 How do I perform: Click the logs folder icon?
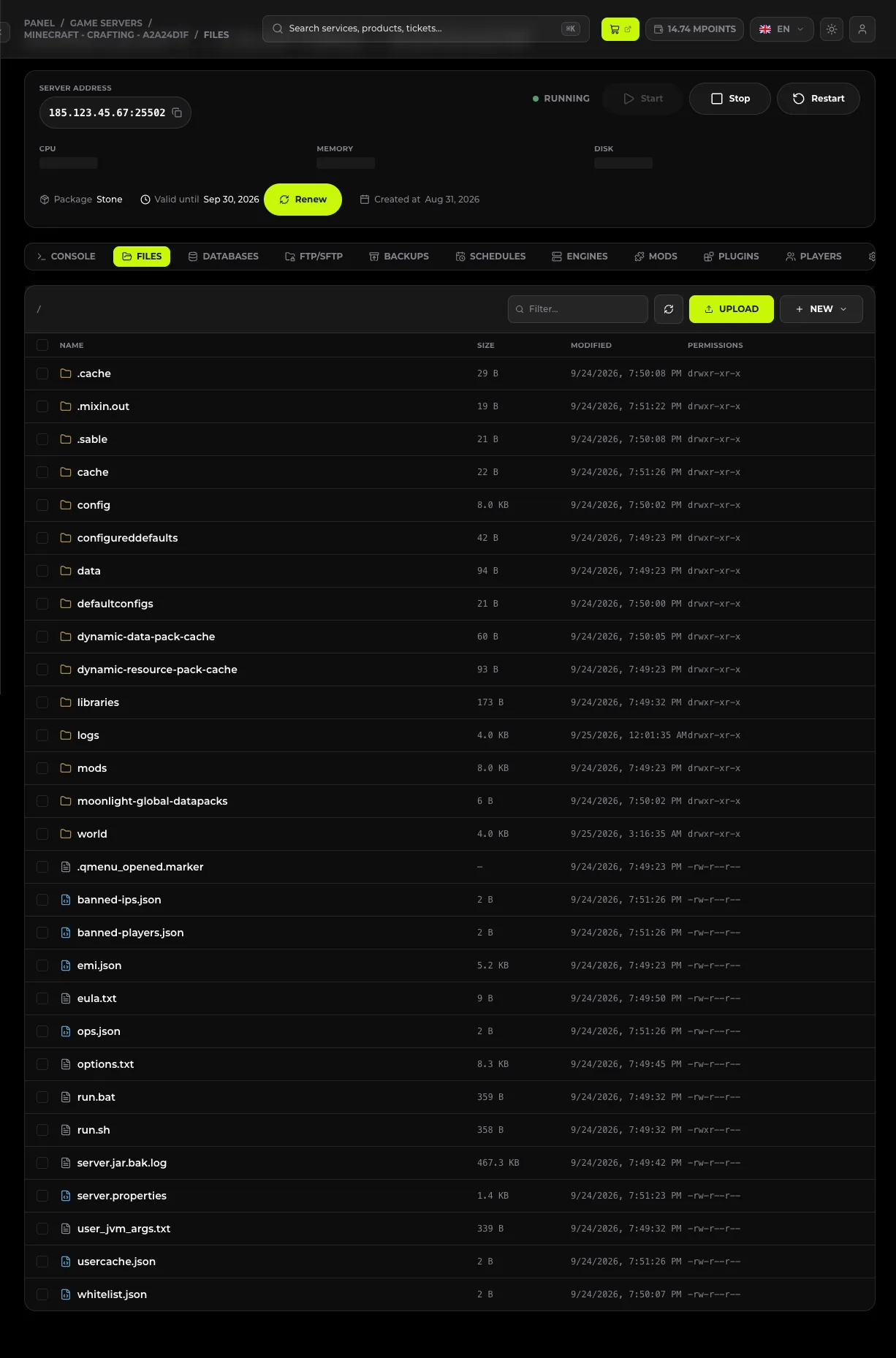[x=66, y=735]
